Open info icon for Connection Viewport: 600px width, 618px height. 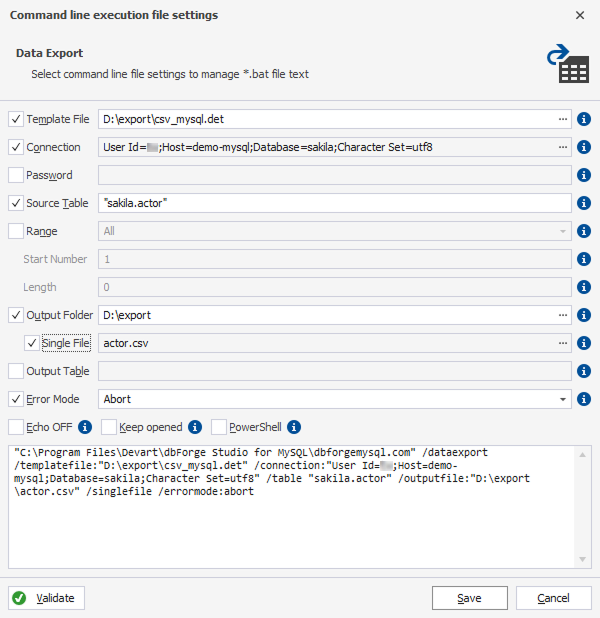coord(584,147)
